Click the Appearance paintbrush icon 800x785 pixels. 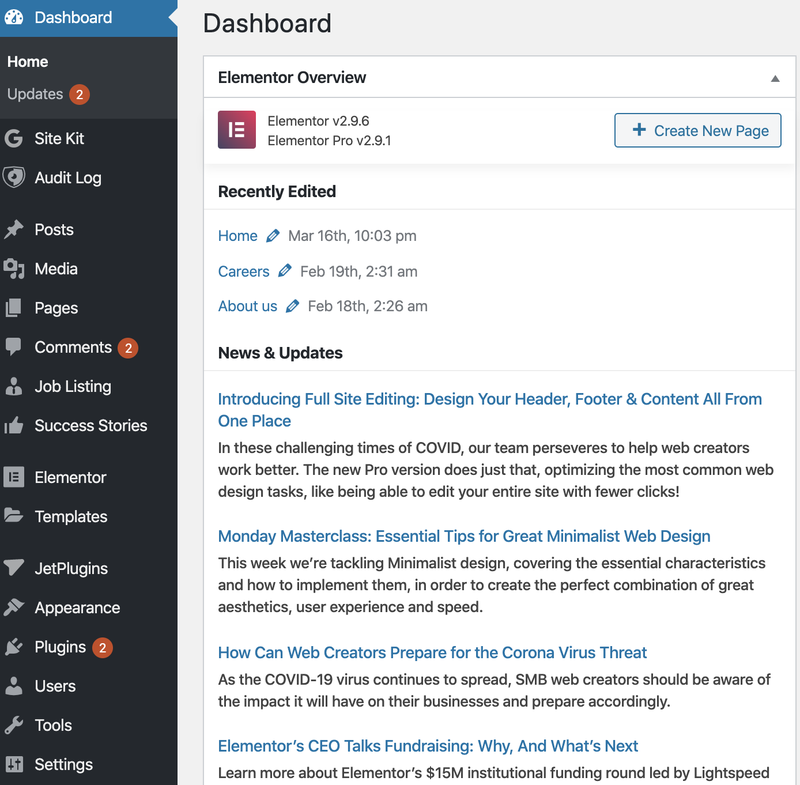click(x=14, y=607)
